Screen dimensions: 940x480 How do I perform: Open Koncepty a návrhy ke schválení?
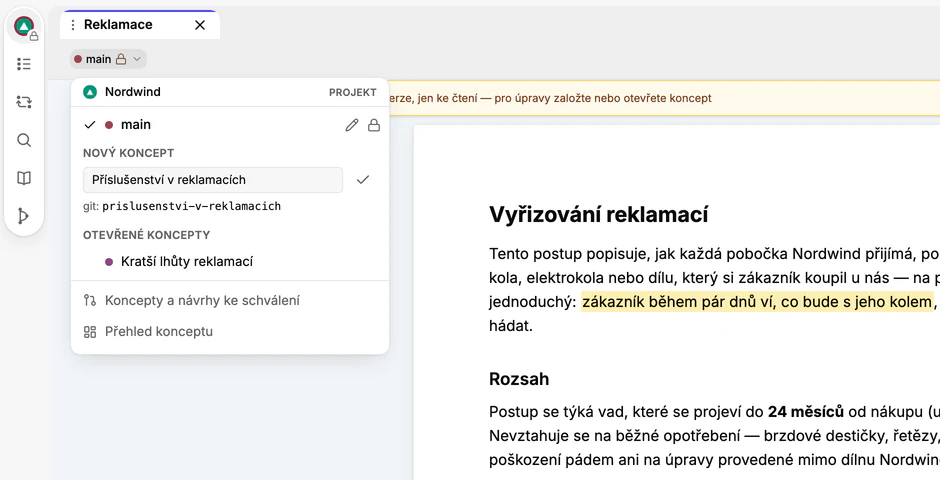(x=230, y=300)
